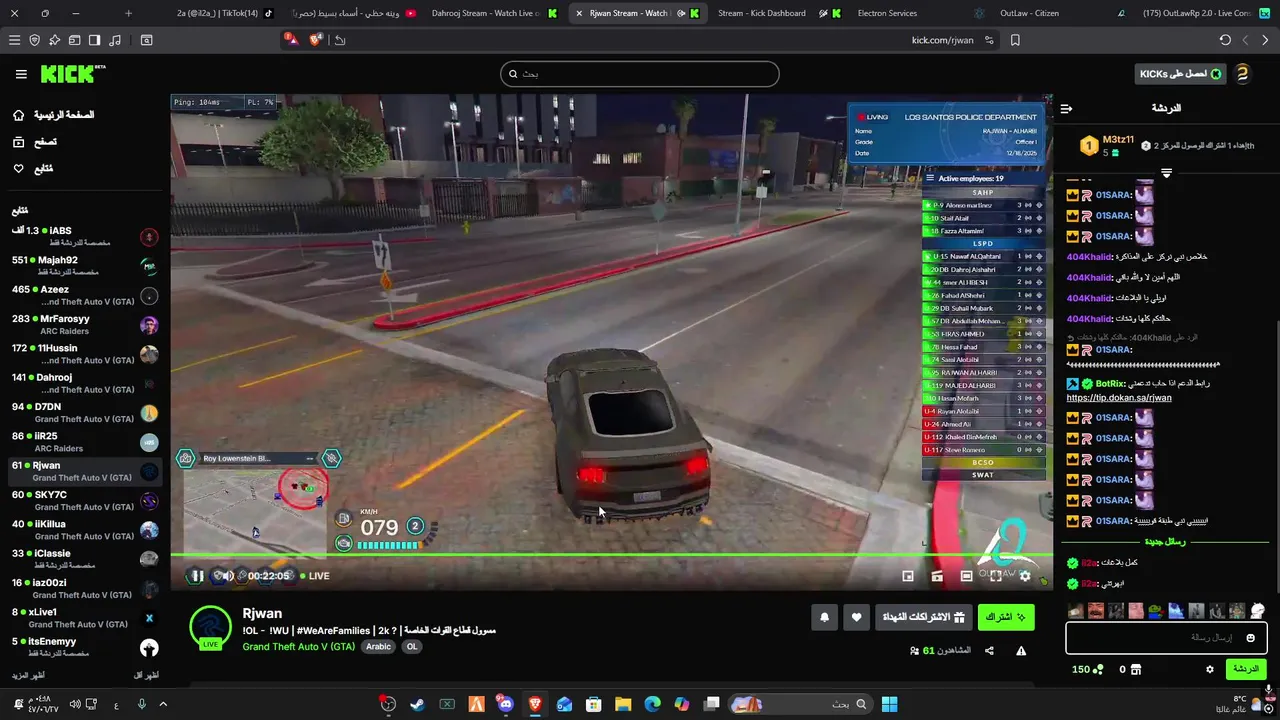Open a new browser tab
1280x720 pixels.
(x=128, y=13)
